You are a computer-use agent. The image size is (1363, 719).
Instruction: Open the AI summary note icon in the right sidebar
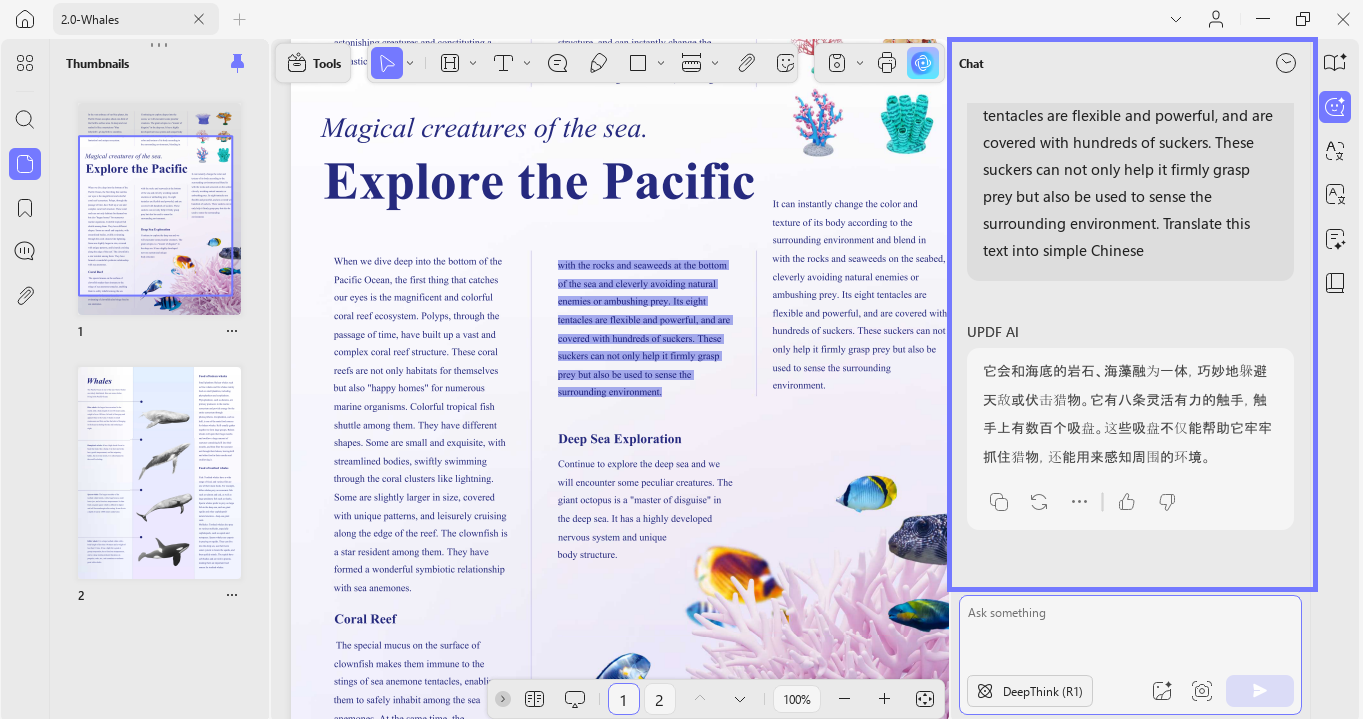[1335, 239]
